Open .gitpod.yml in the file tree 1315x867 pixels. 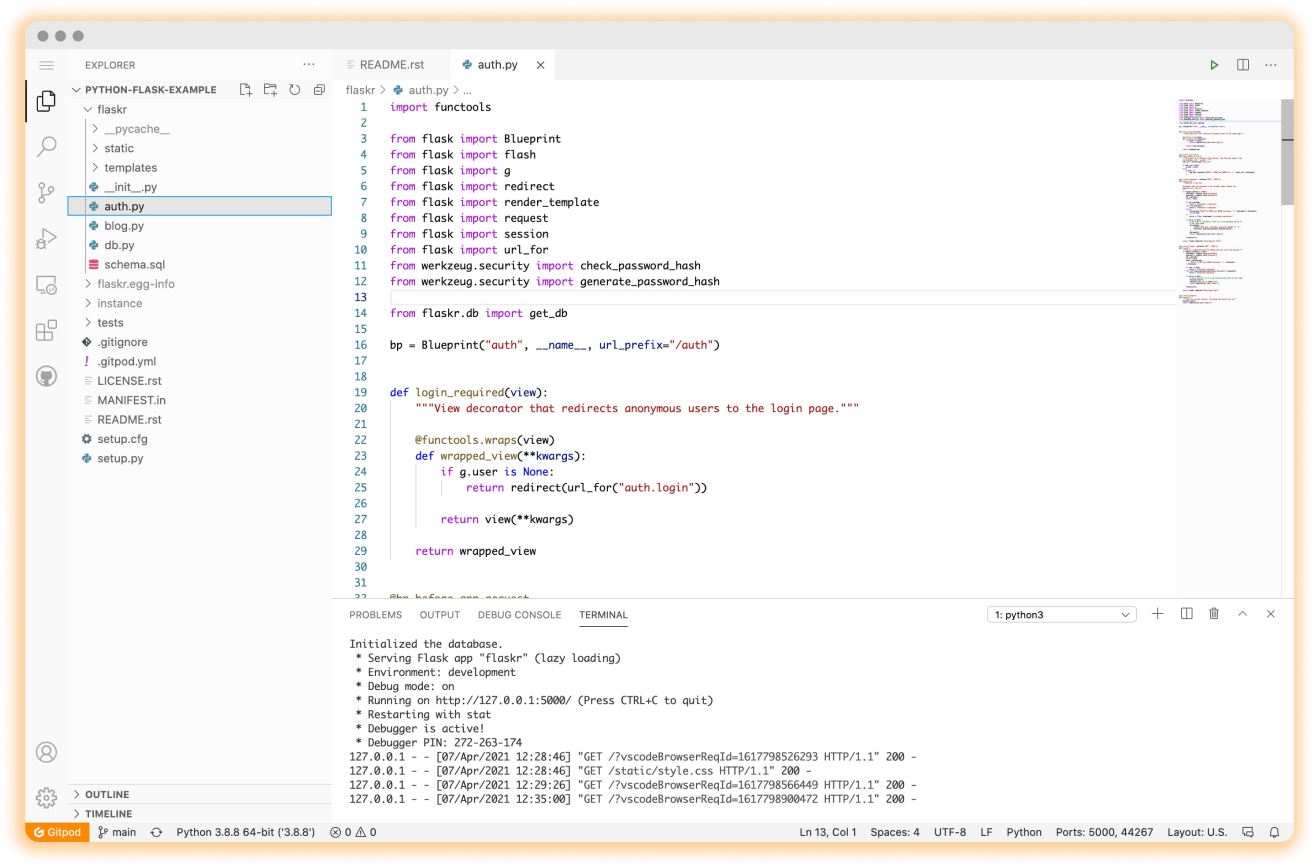pyautogui.click(x=199, y=361)
